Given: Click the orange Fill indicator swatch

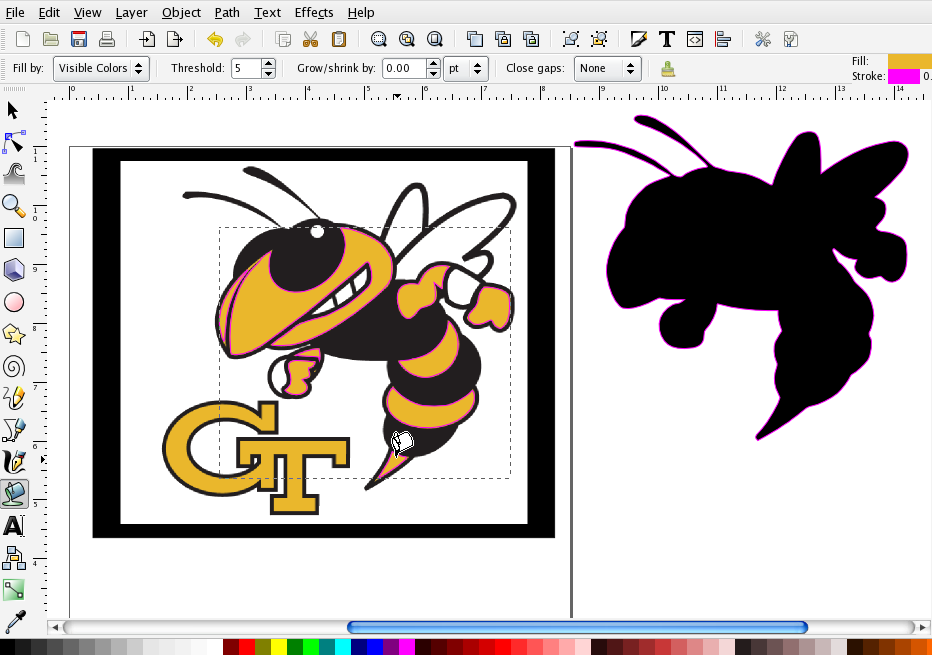Looking at the screenshot, I should click(909, 61).
